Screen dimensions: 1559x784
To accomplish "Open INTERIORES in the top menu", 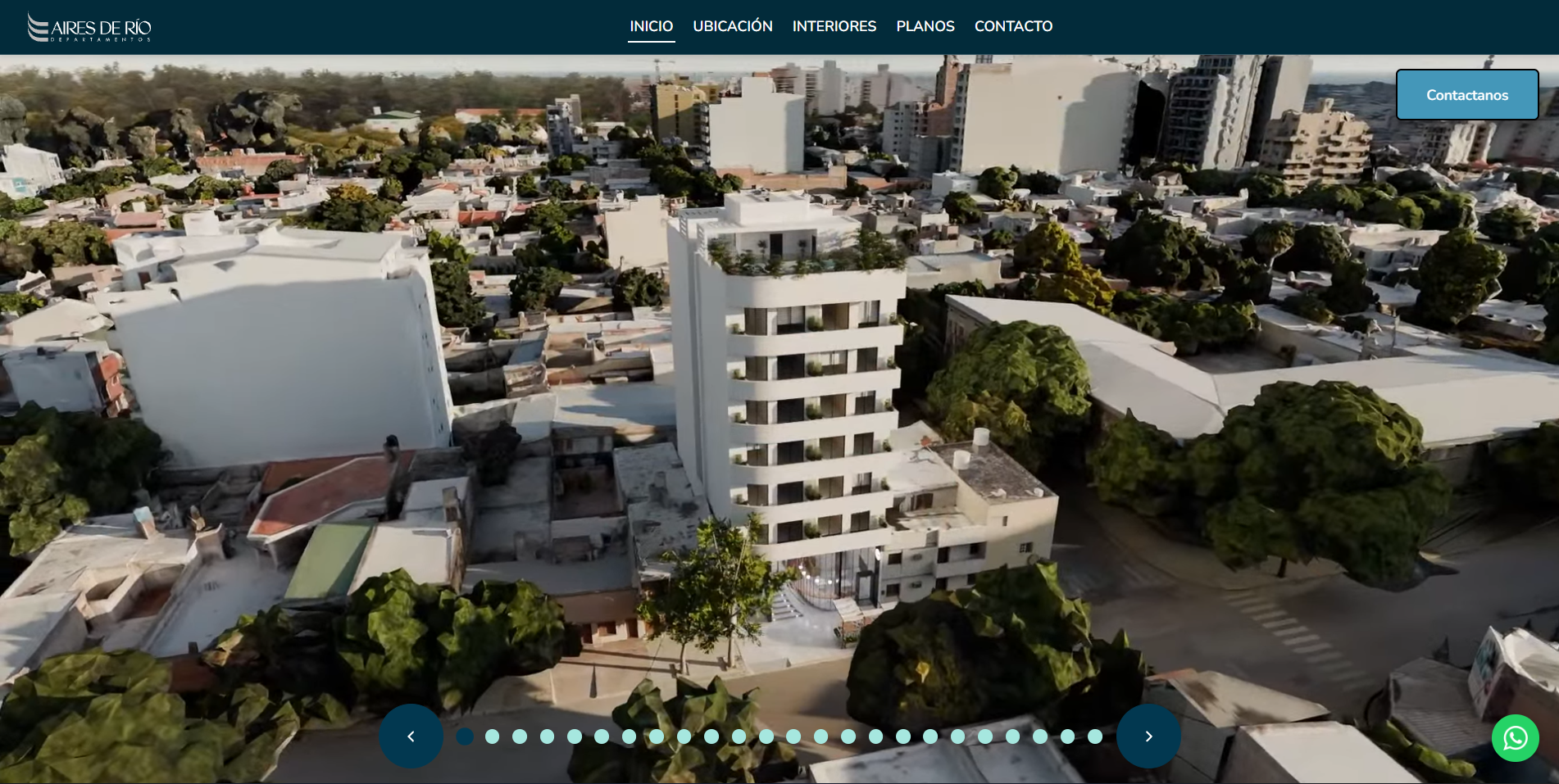I will tap(834, 26).
